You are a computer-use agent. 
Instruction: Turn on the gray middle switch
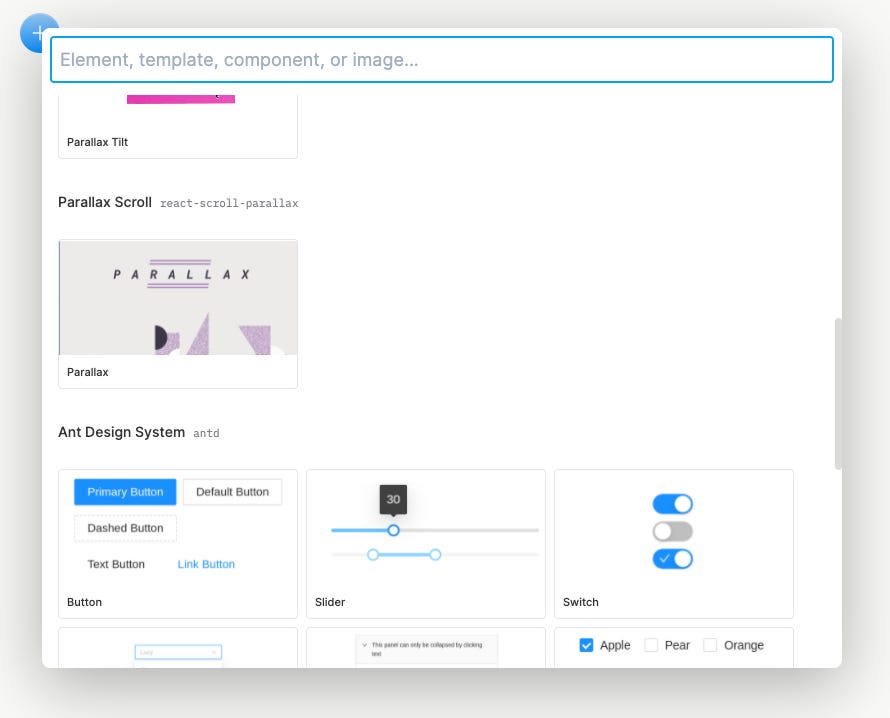(672, 531)
